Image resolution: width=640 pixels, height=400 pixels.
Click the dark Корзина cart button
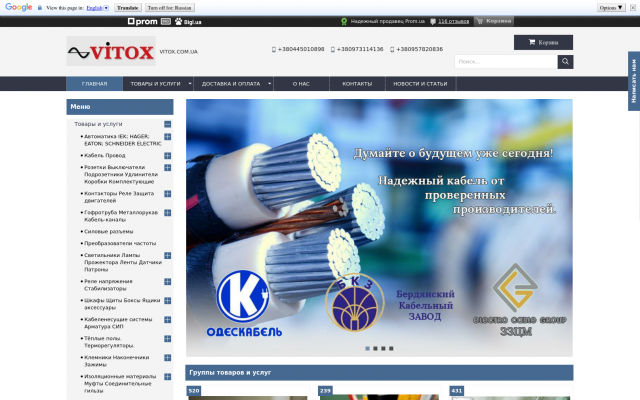click(x=543, y=42)
